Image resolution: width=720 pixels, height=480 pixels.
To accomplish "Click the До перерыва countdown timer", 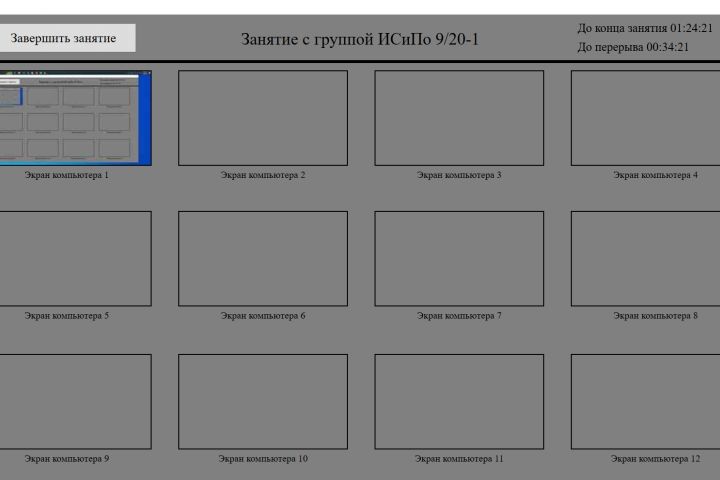I will 633,47.
